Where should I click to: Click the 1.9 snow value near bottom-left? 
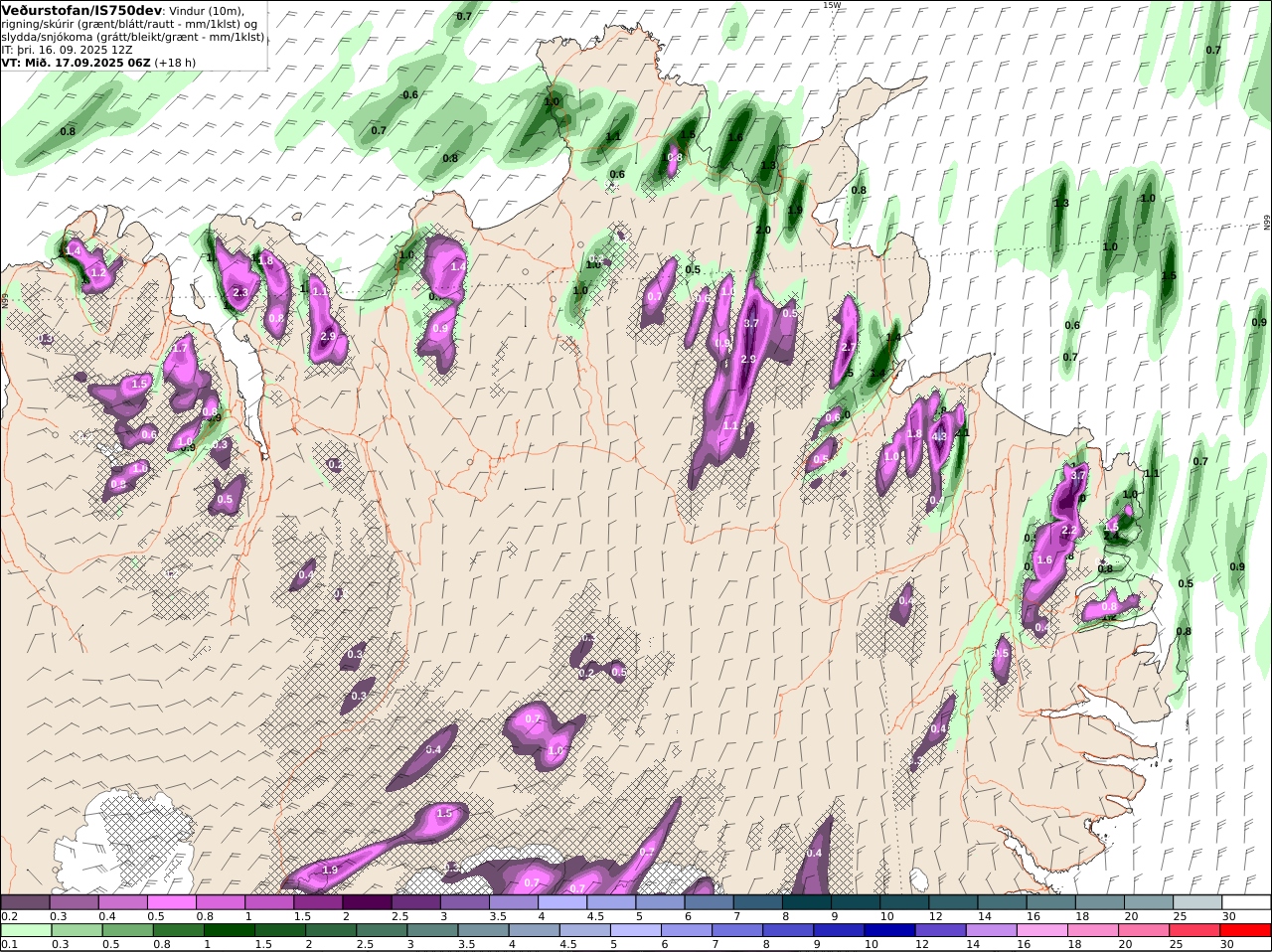pos(330,870)
